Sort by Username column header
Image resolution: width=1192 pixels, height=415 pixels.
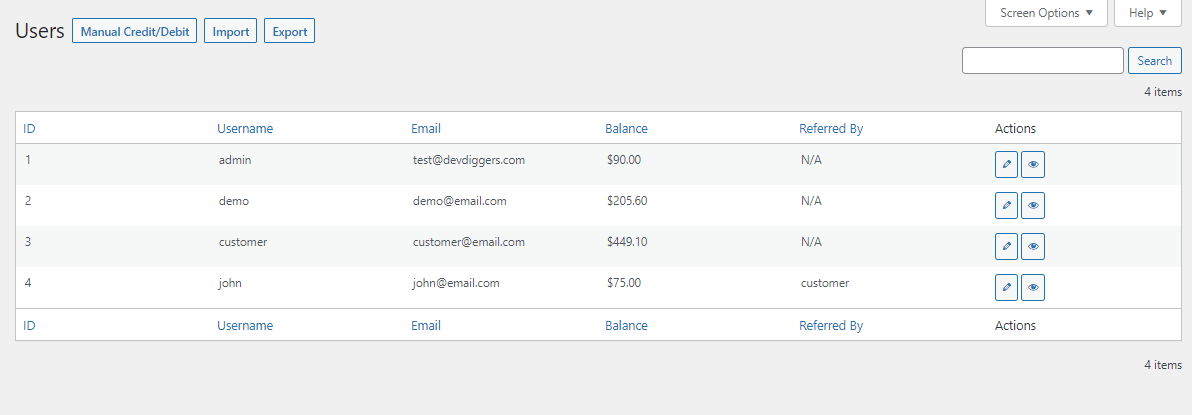[x=245, y=128]
